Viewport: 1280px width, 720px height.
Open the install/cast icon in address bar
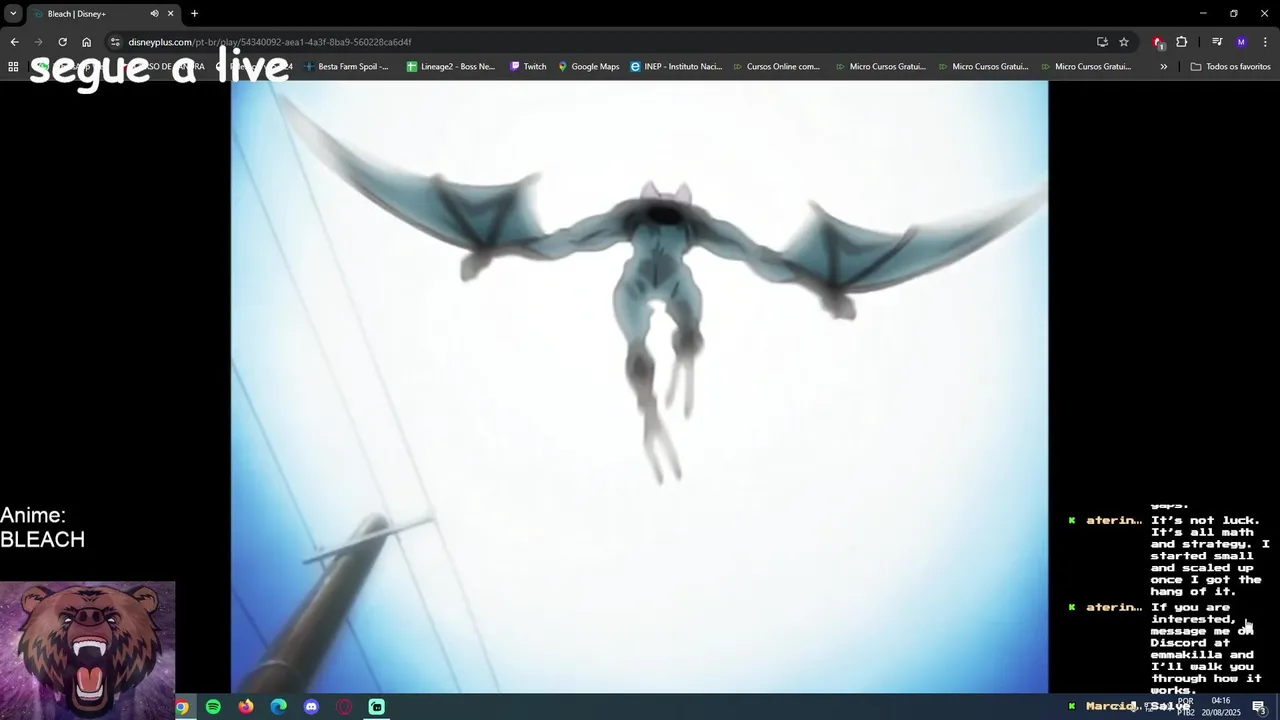pos(1102,42)
